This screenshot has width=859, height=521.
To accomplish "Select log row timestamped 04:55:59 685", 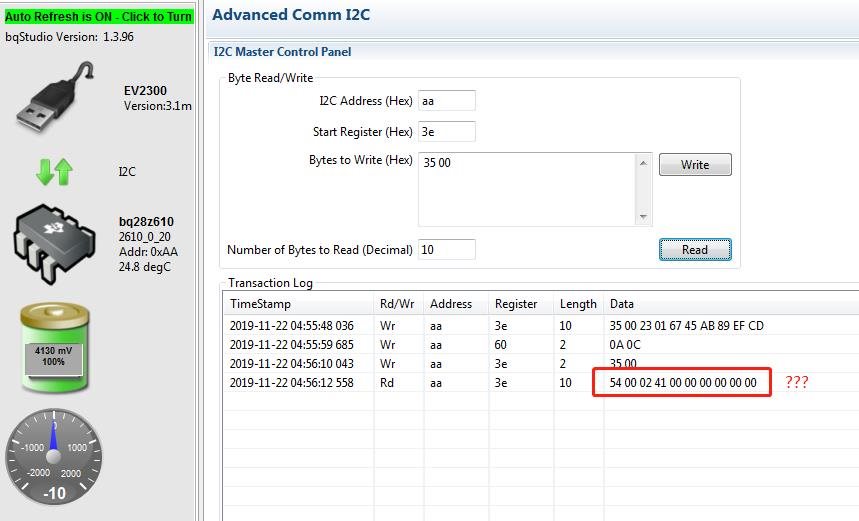I will [541, 345].
